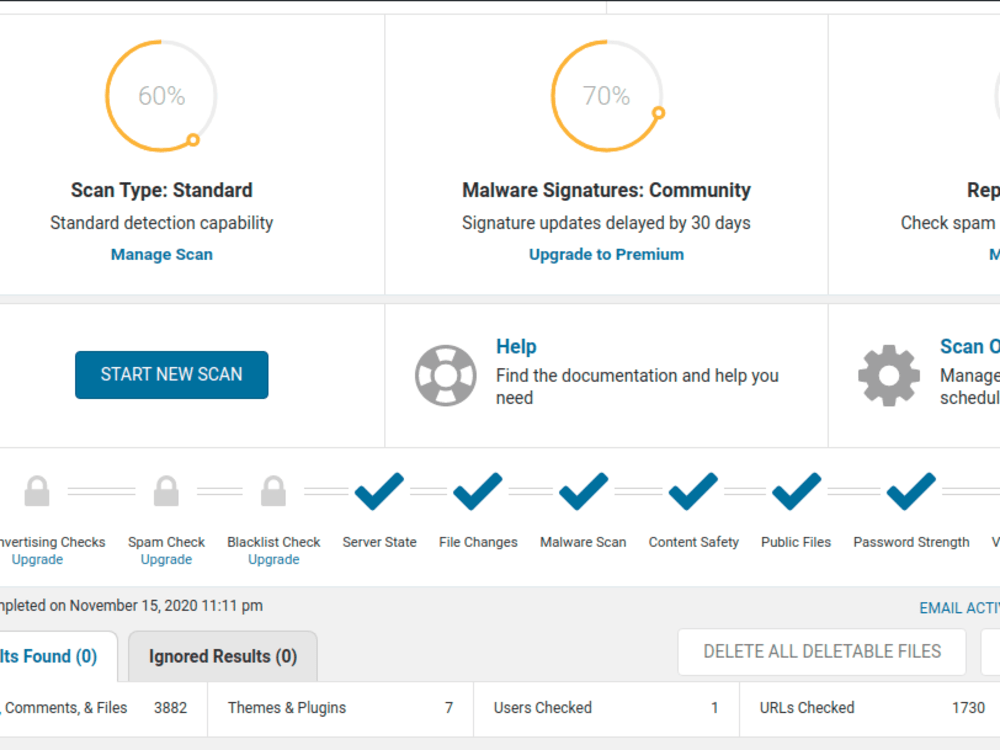Click the Password Strength checkmark
The height and width of the screenshot is (750, 1000).
click(x=911, y=491)
